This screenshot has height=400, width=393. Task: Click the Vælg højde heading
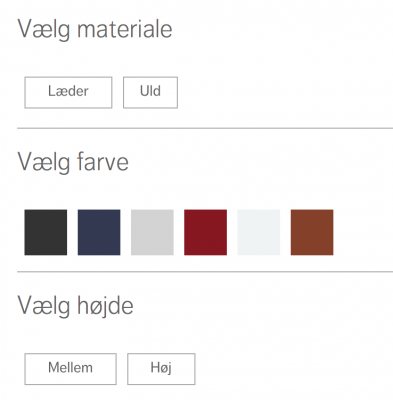tap(75, 306)
